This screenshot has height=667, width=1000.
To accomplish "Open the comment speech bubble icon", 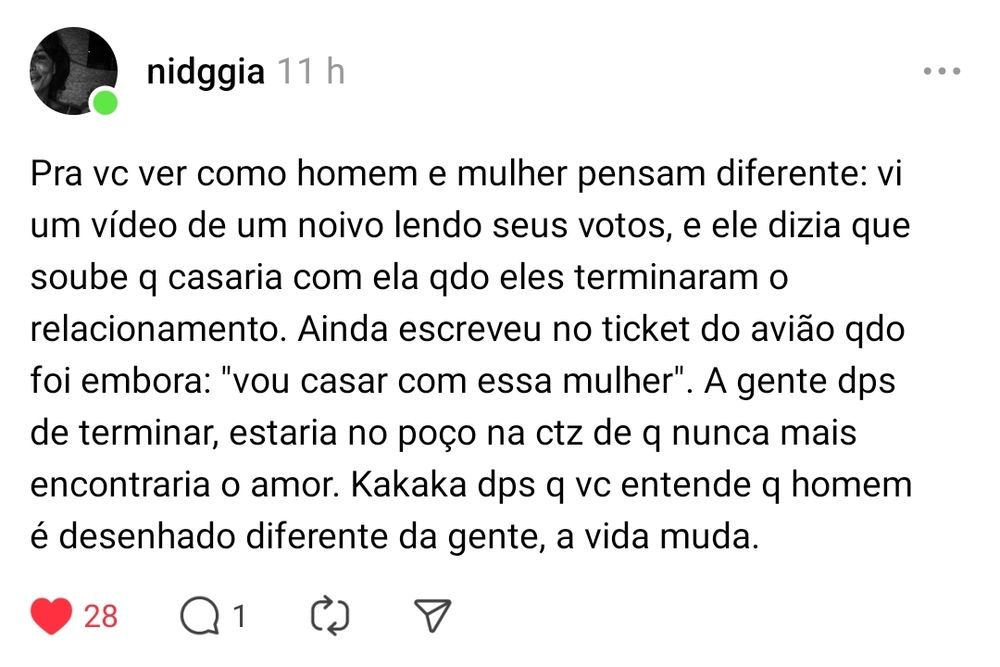I will point(199,617).
